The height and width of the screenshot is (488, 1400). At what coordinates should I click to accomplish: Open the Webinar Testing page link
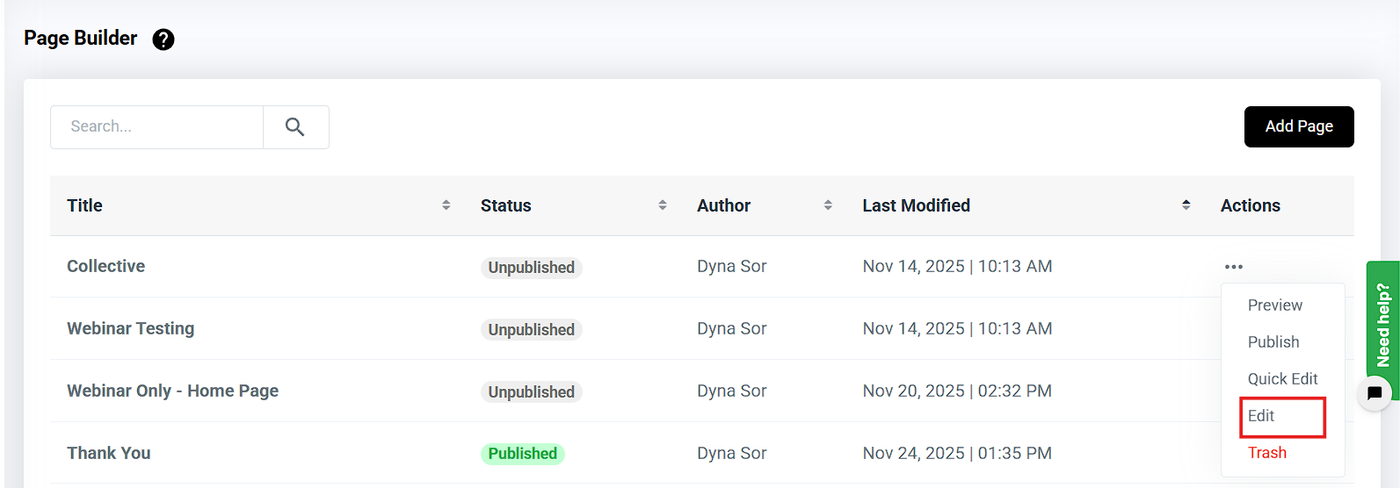point(130,328)
